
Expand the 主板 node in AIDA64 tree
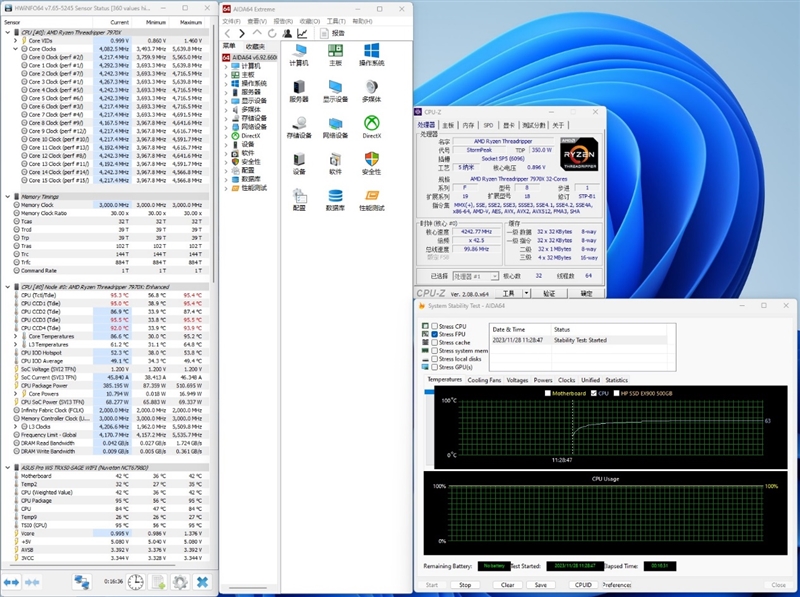pyautogui.click(x=226, y=75)
